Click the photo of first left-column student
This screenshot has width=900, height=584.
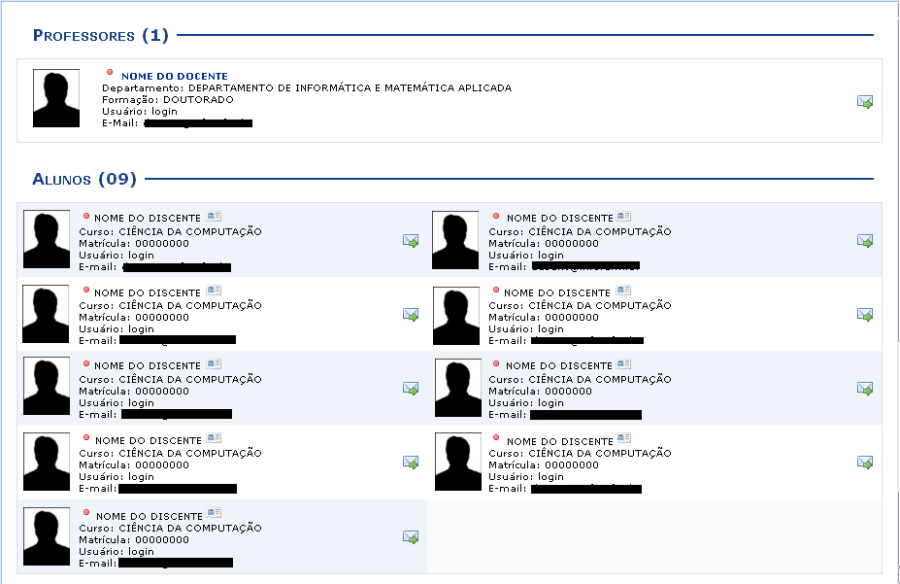[x=46, y=239]
